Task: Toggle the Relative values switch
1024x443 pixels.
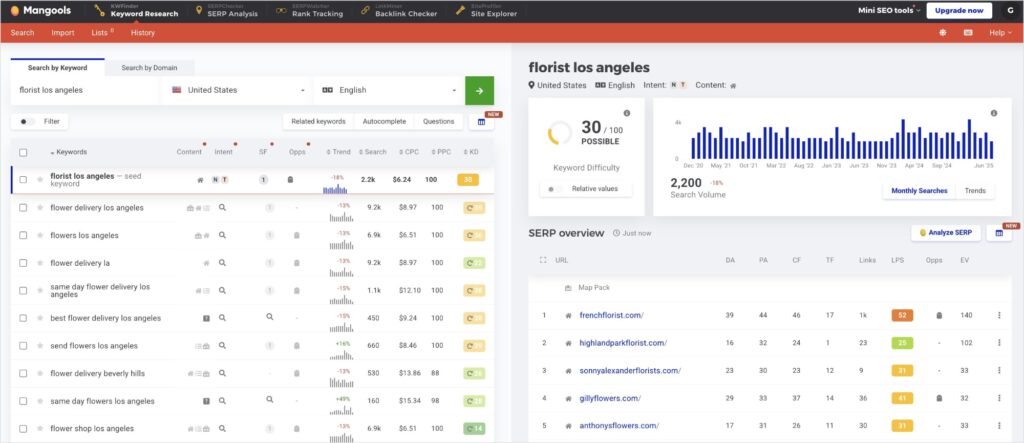Action: [555, 189]
